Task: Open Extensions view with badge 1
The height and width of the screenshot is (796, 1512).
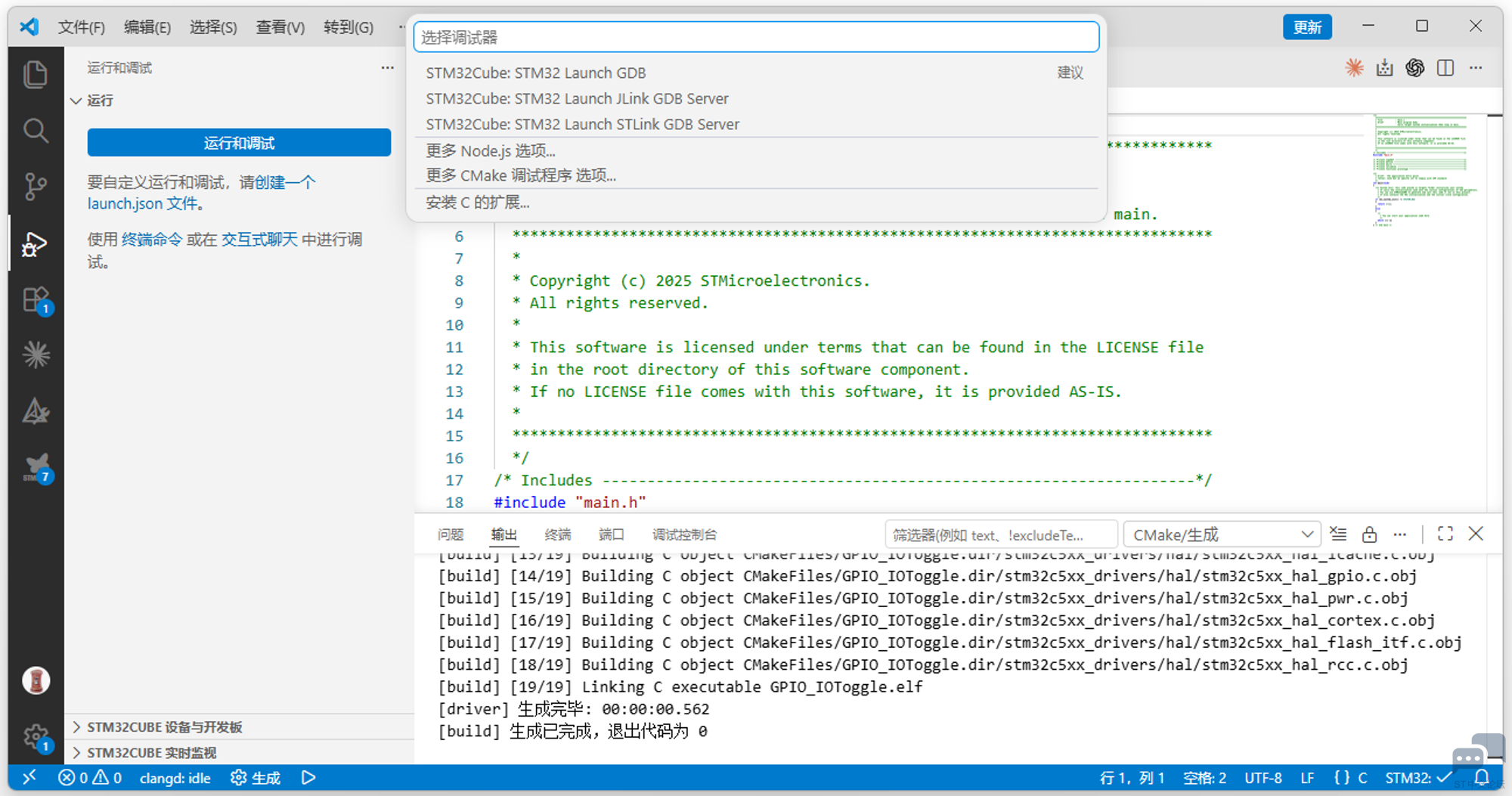Action: pyautogui.click(x=36, y=300)
